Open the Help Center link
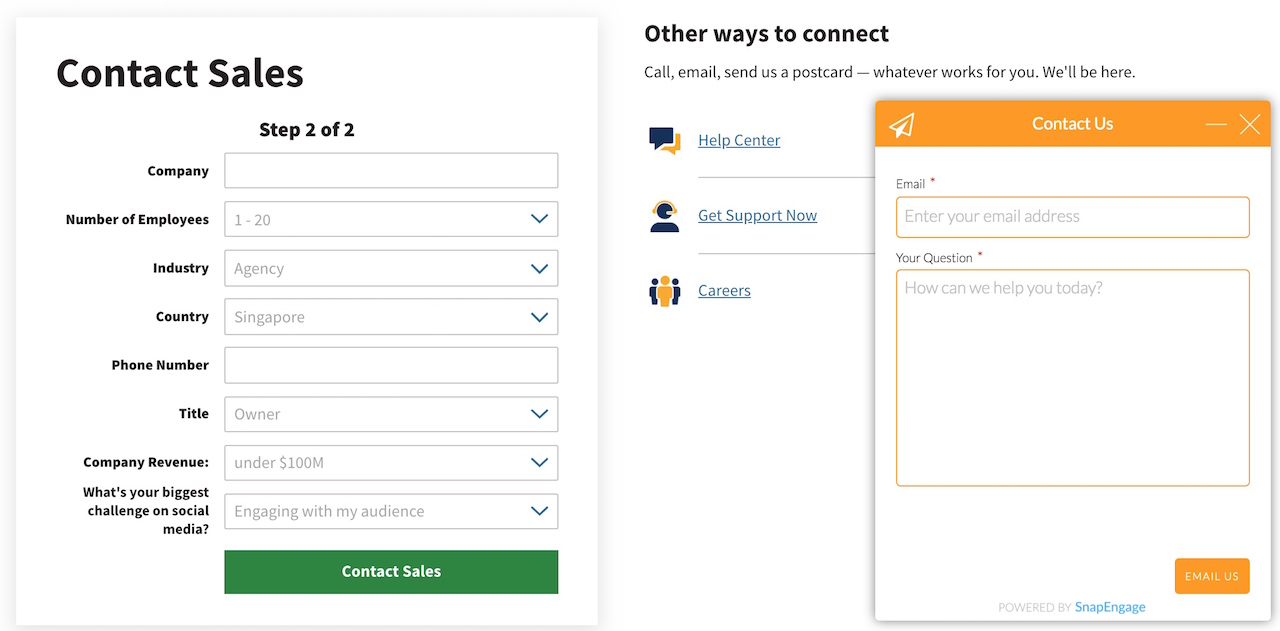This screenshot has height=631, width=1280. point(739,141)
